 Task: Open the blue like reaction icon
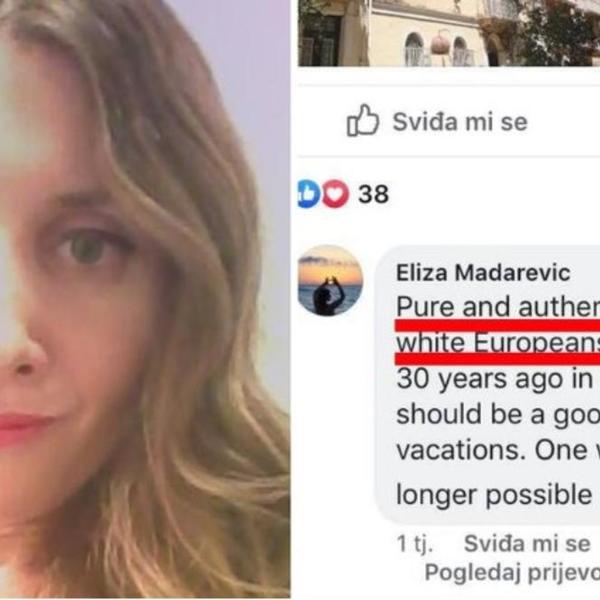pos(308,194)
